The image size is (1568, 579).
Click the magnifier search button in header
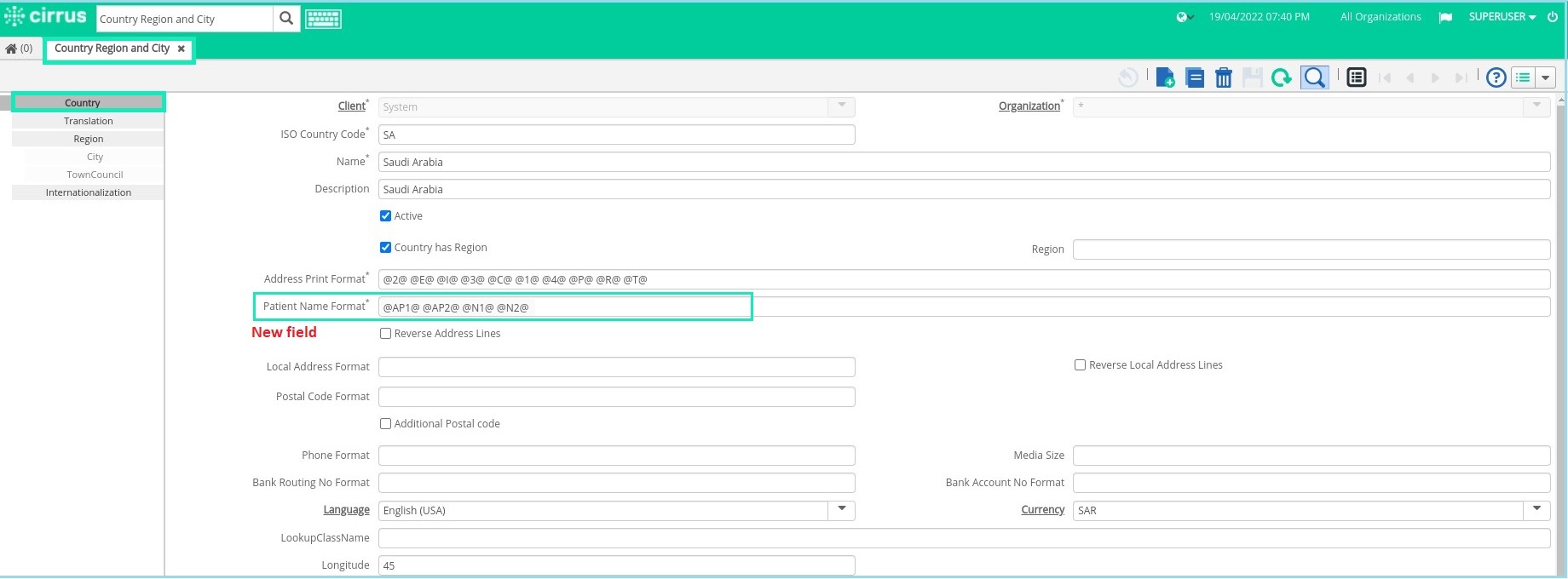(x=286, y=18)
